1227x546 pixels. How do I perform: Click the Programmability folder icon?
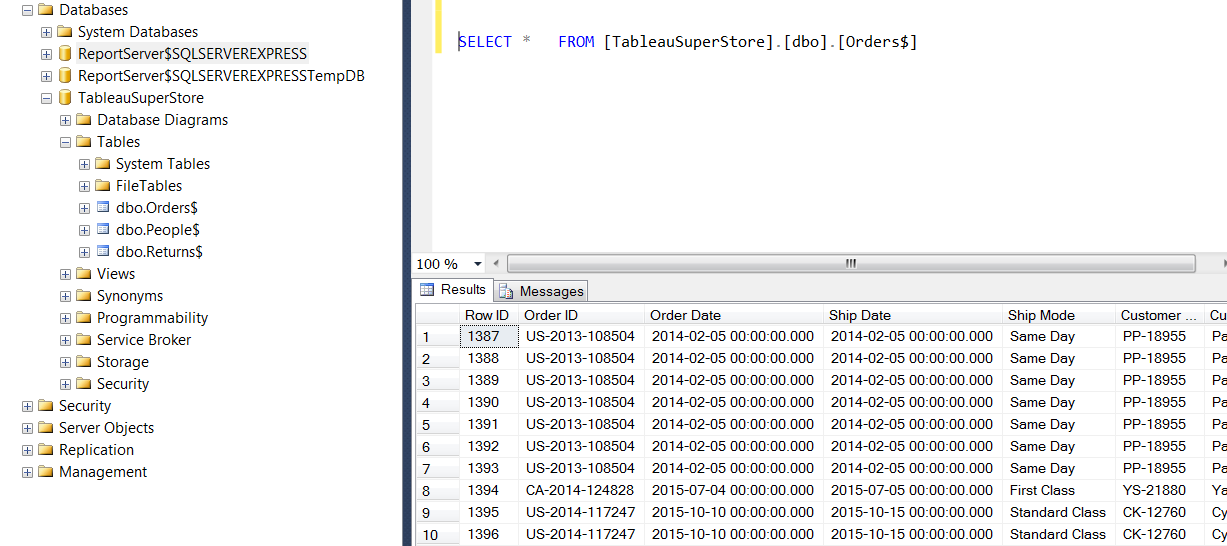click(x=84, y=318)
